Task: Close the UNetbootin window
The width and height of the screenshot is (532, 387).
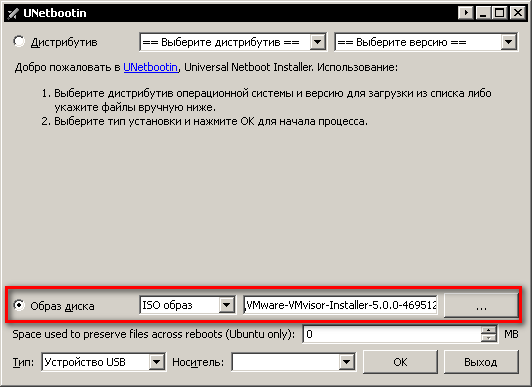Action: [518, 13]
